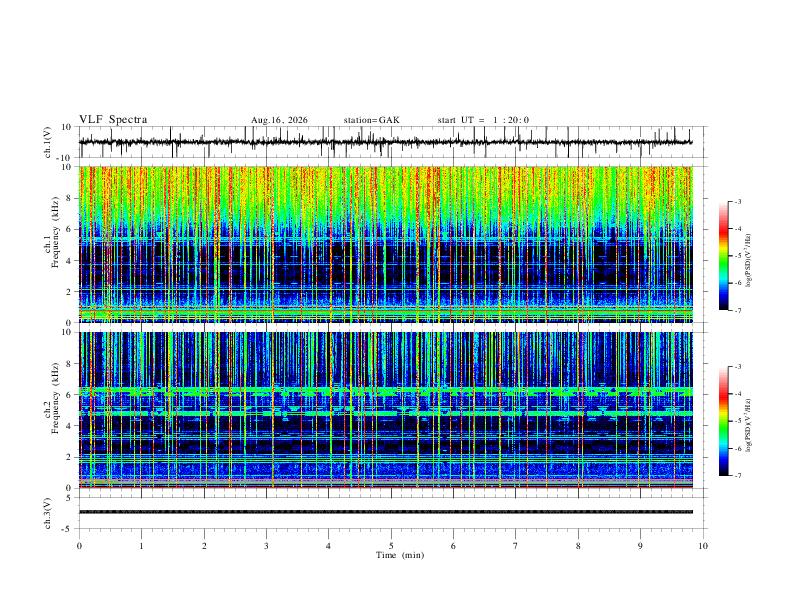Viewport: 792px width, 612px height.
Task: Click the VLF Spectra title text
Action: 113,120
